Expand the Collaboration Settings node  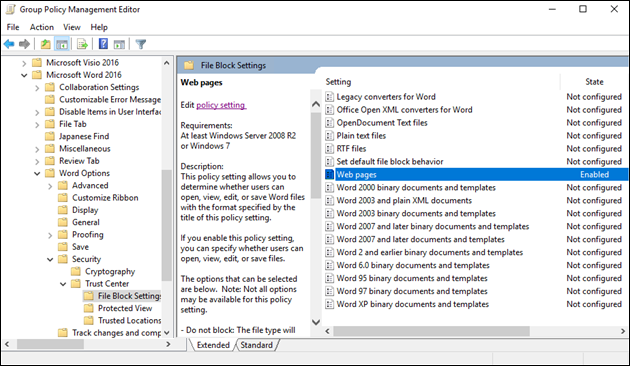click(x=37, y=88)
